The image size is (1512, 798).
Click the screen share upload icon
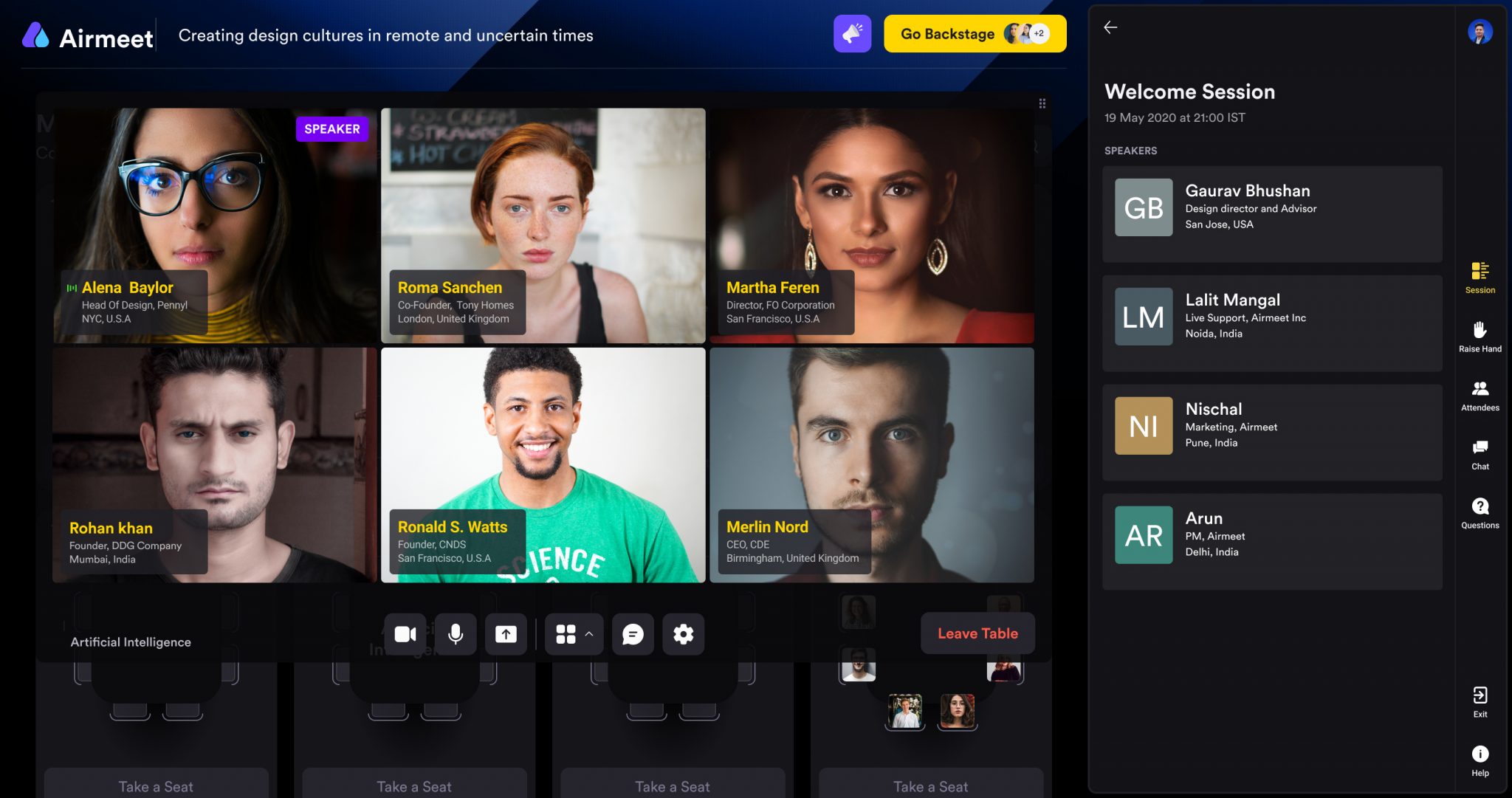[506, 632]
